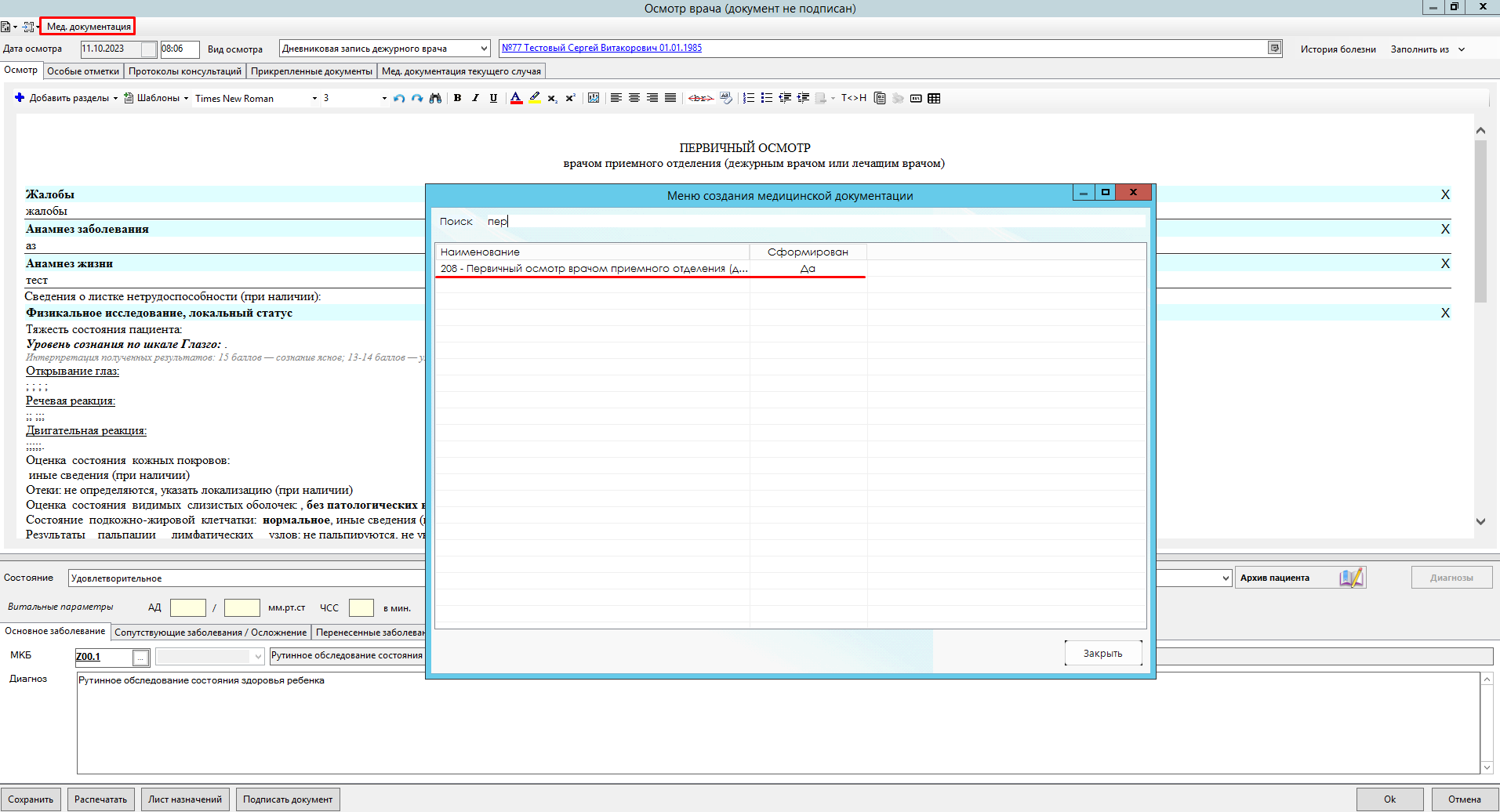The width and height of the screenshot is (1500, 812).
Task: Click the strikethrough br tag icon
Action: click(x=700, y=98)
